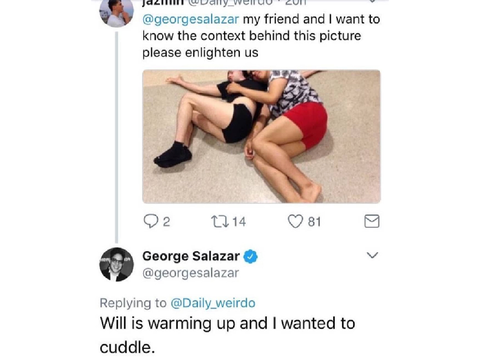Retweet jazmin's tweet using the retweet icon

click(220, 221)
